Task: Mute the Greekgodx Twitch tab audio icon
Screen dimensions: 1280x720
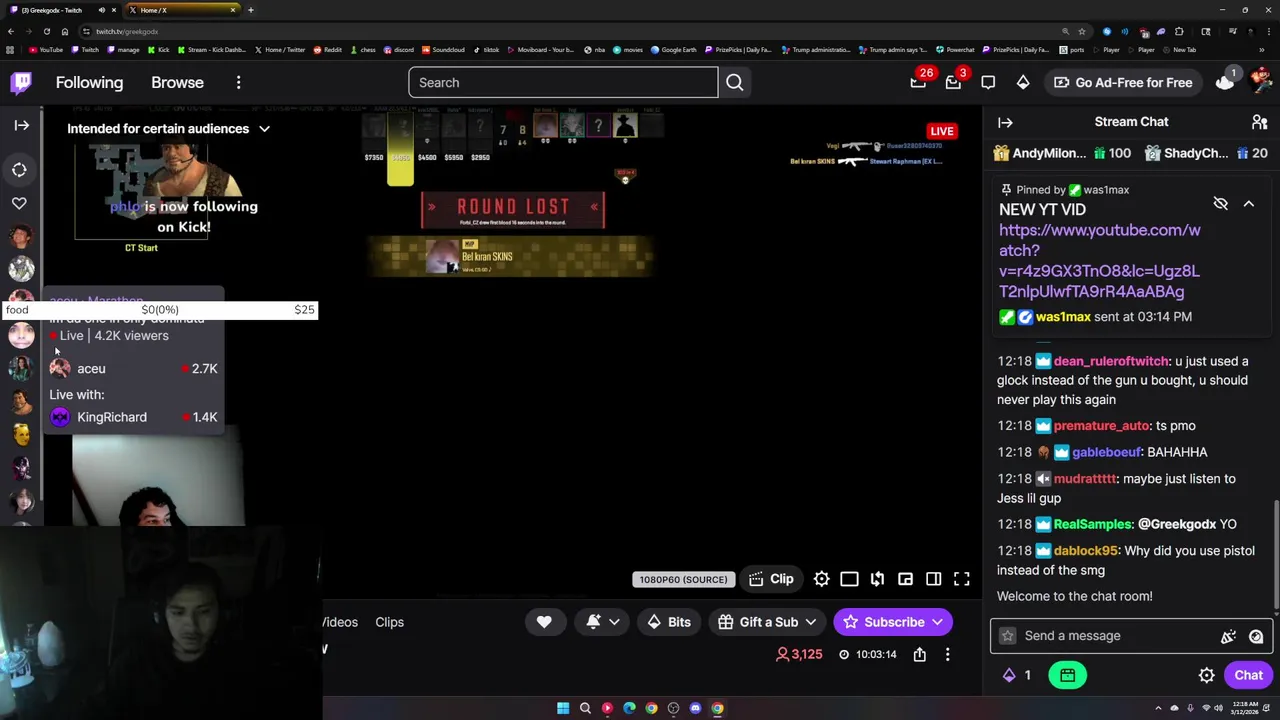Action: coord(101,10)
